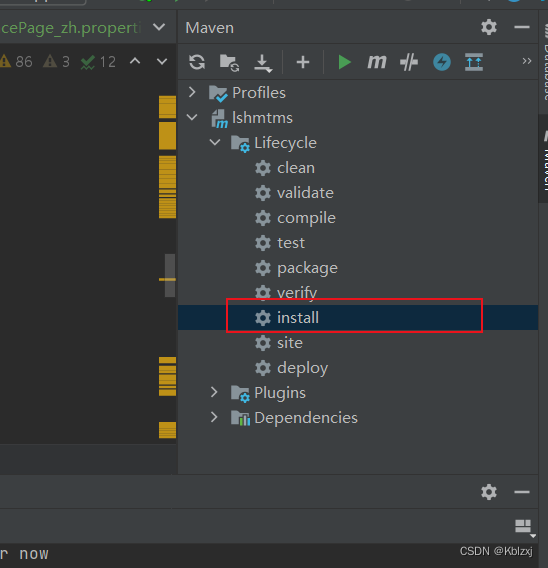Click gear icon beside compile
The height and width of the screenshot is (568, 548).
(x=263, y=218)
